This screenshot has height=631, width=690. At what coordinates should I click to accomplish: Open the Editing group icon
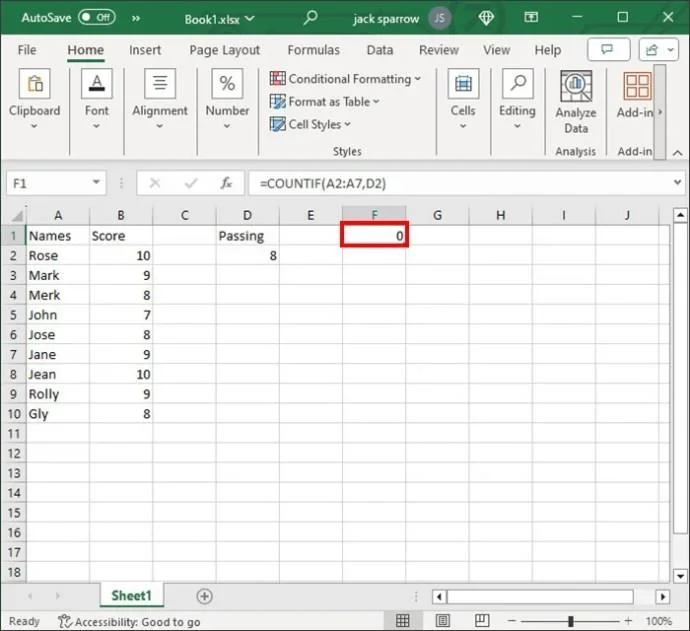tap(517, 86)
